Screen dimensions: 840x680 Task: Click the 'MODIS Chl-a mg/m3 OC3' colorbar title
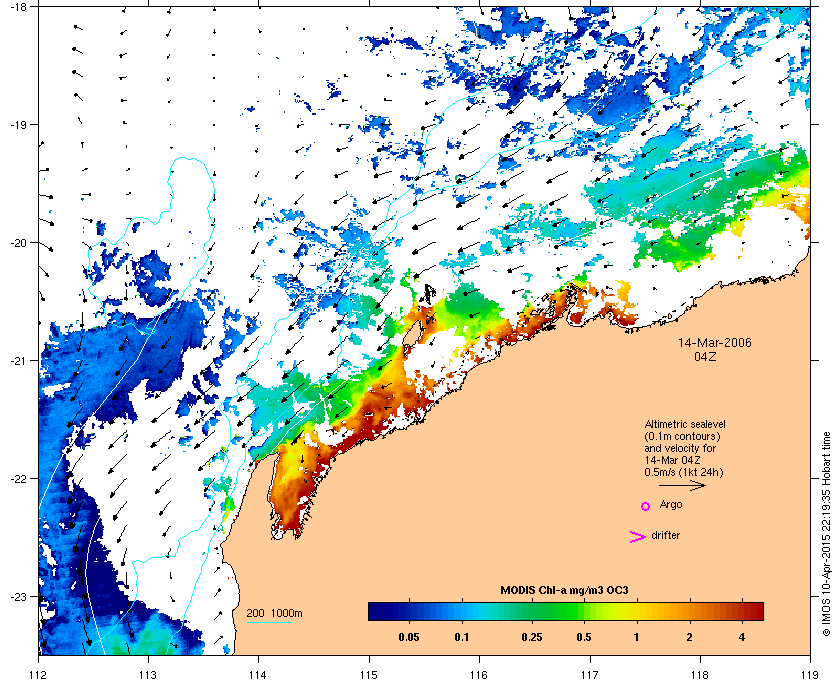tap(564, 591)
